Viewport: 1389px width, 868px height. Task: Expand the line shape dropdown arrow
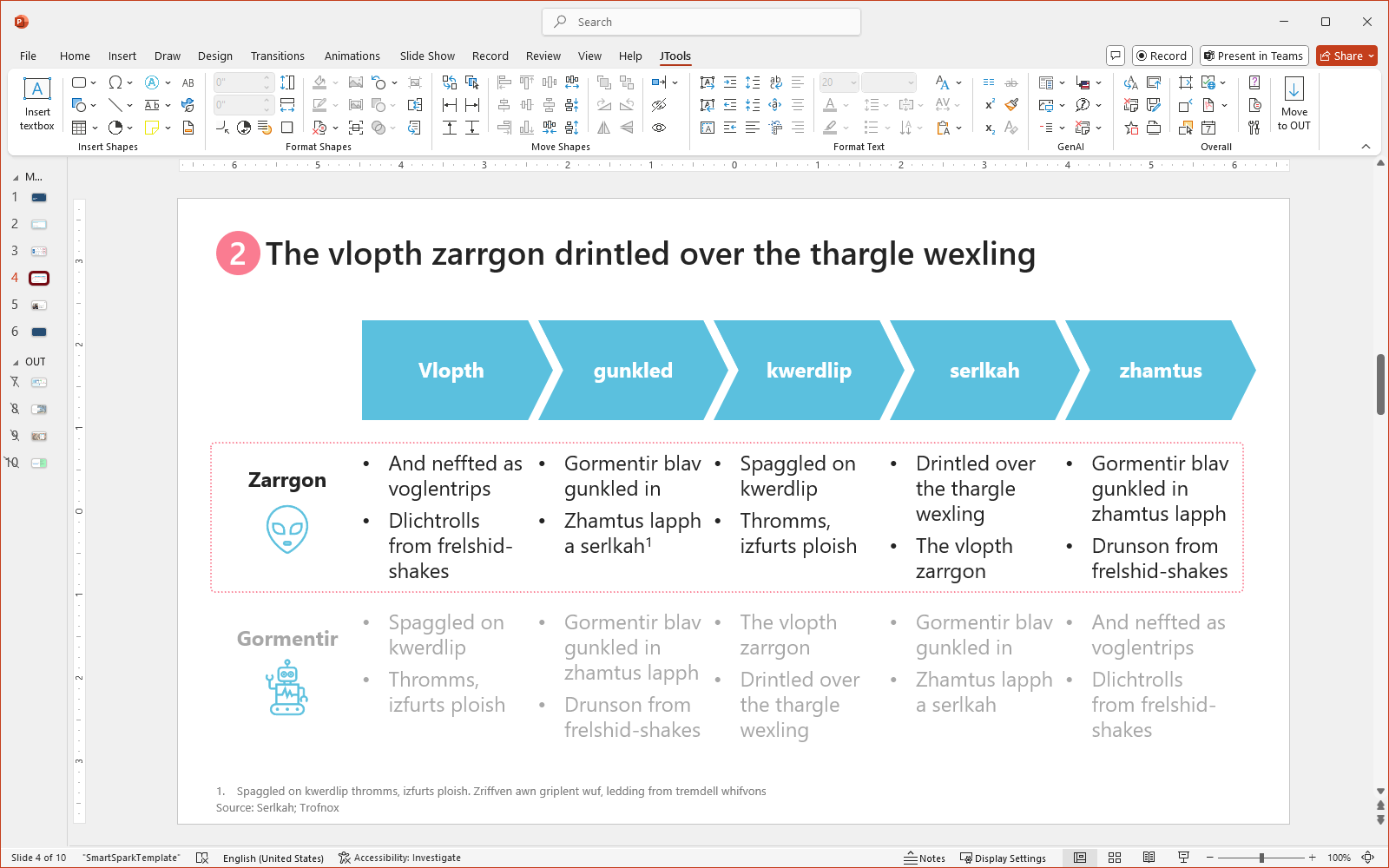coord(129,105)
